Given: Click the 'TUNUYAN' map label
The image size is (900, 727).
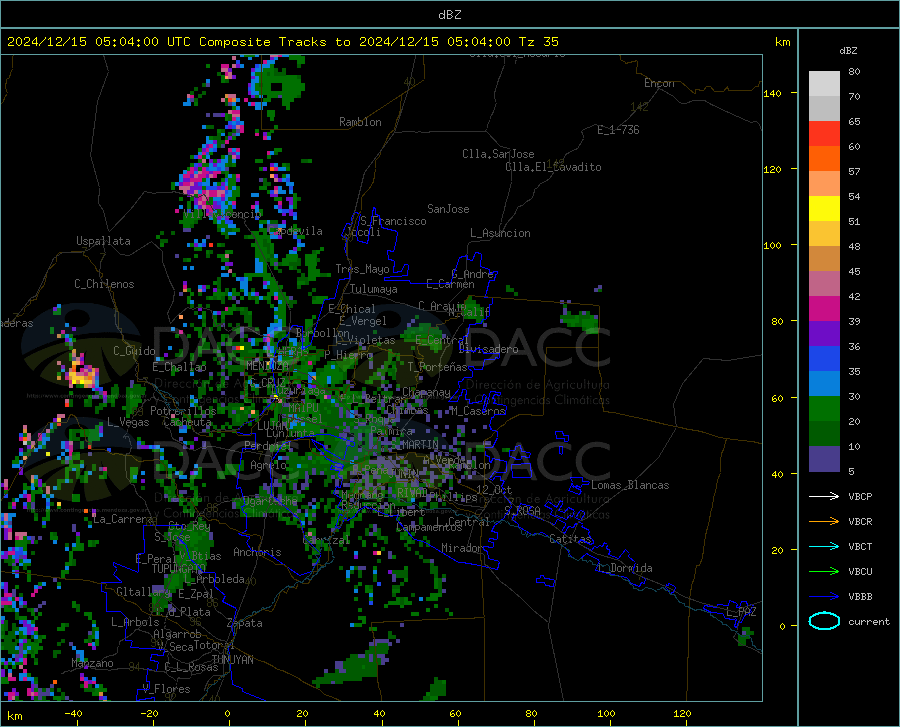Looking at the screenshot, I should coord(232,660).
